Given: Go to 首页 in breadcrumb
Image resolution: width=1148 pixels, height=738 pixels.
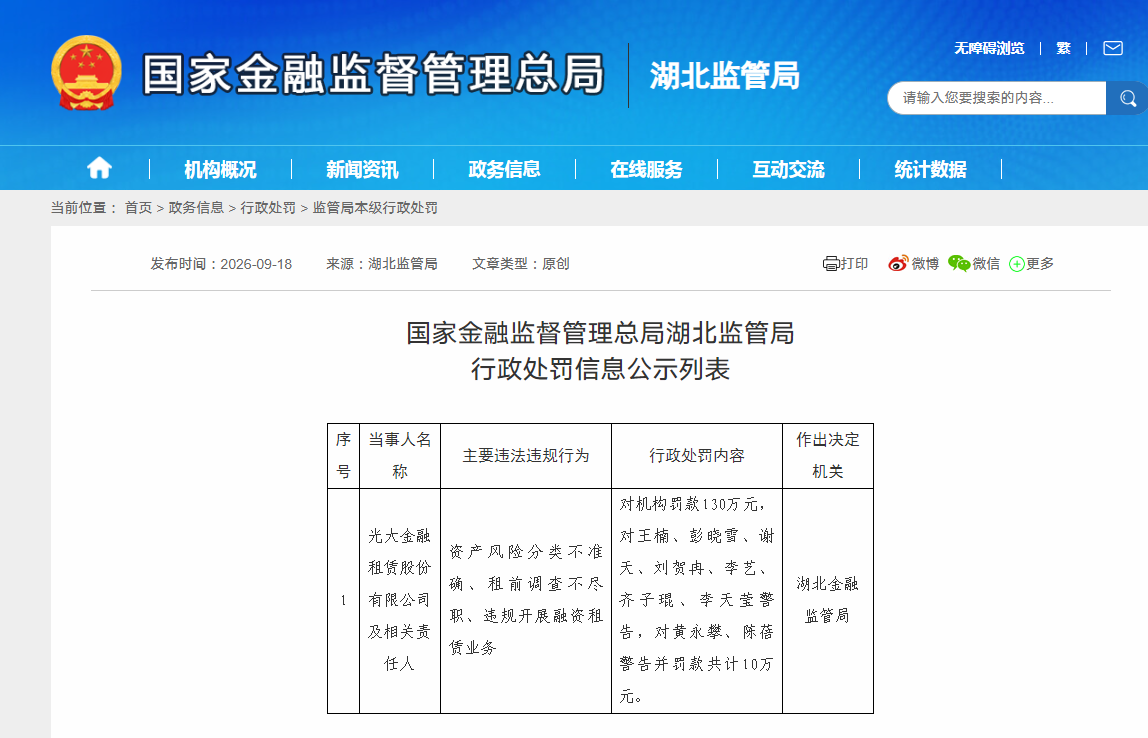Looking at the screenshot, I should (138, 208).
